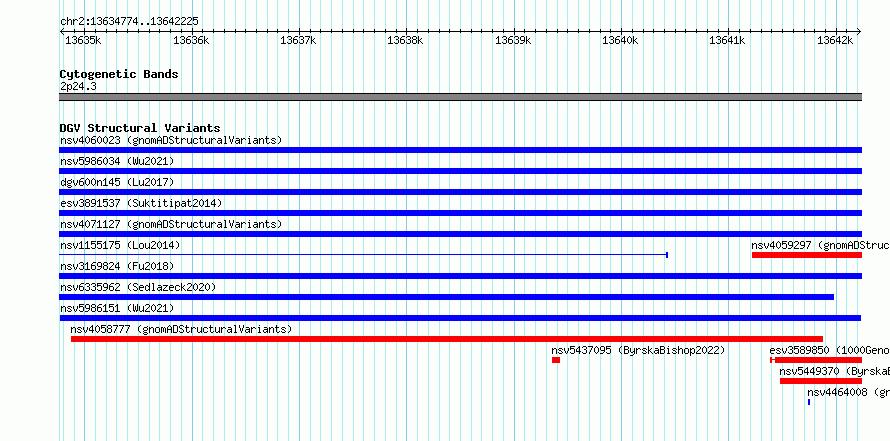Image resolution: width=890 pixels, height=441 pixels.
Task: Open the nsv4464008 variant label
Action: (848, 392)
